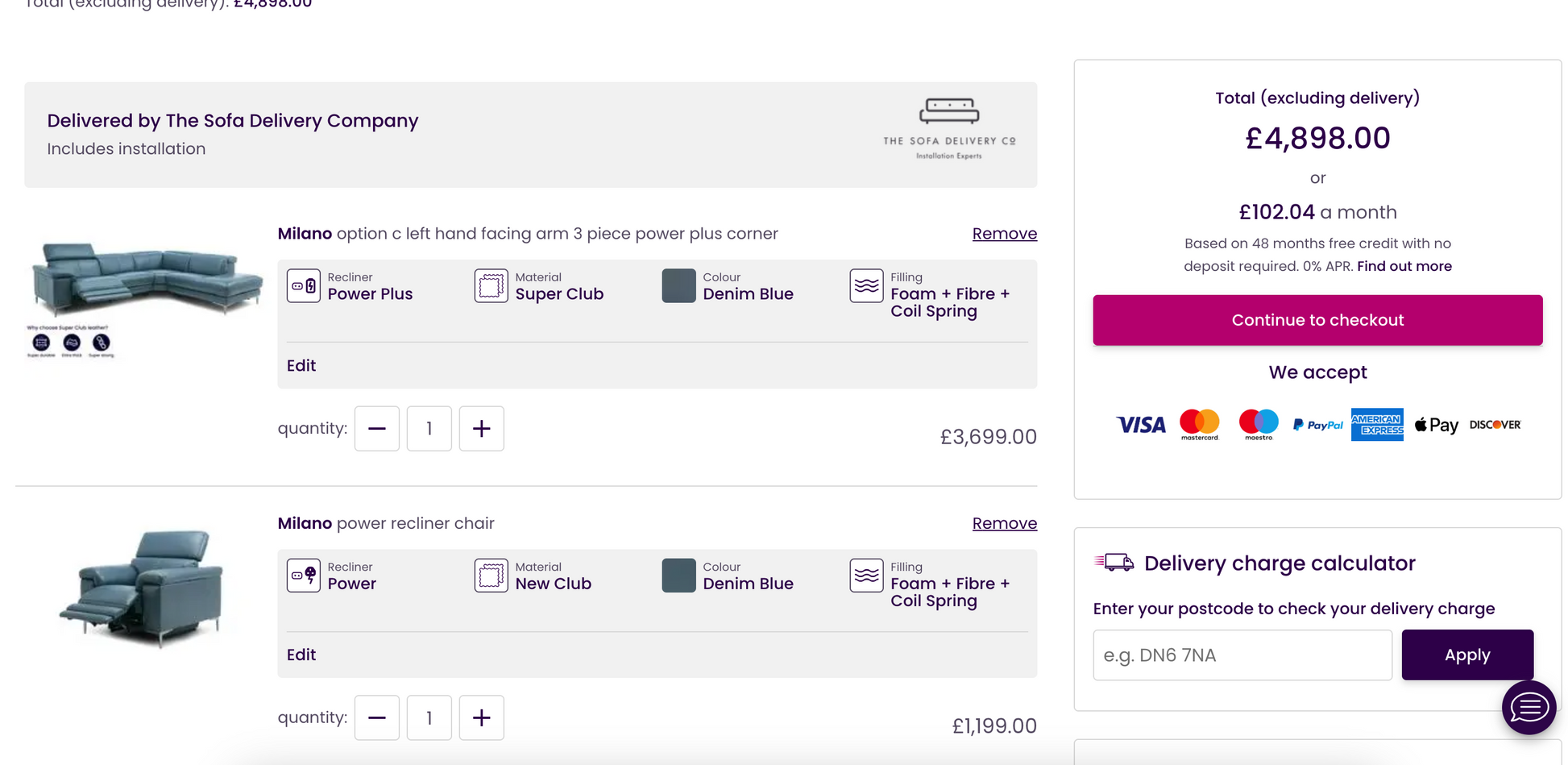Image resolution: width=1568 pixels, height=765 pixels.
Task: Click the delivery truck icon
Action: tap(1114, 563)
